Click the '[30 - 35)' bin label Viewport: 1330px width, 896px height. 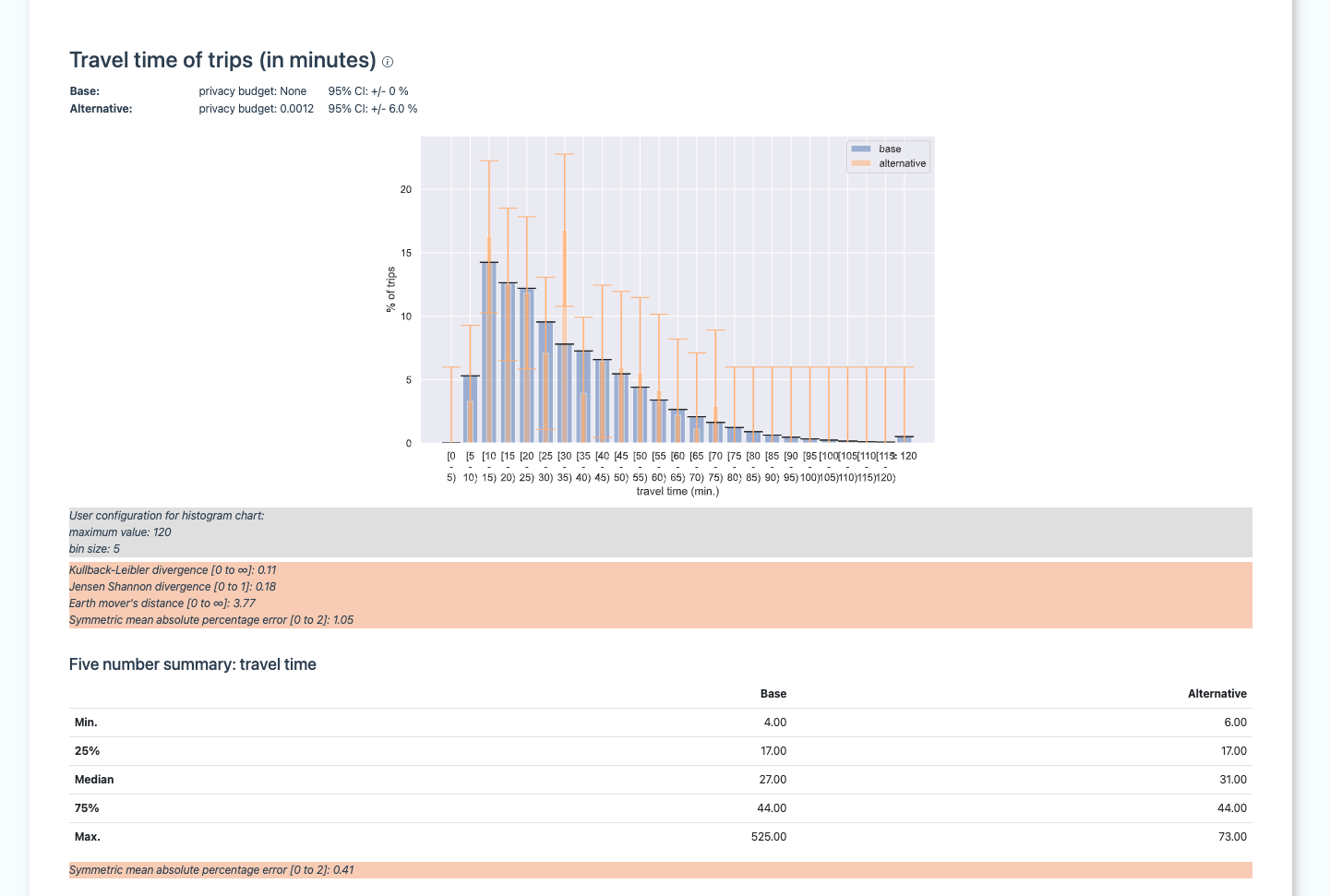pyautogui.click(x=565, y=466)
